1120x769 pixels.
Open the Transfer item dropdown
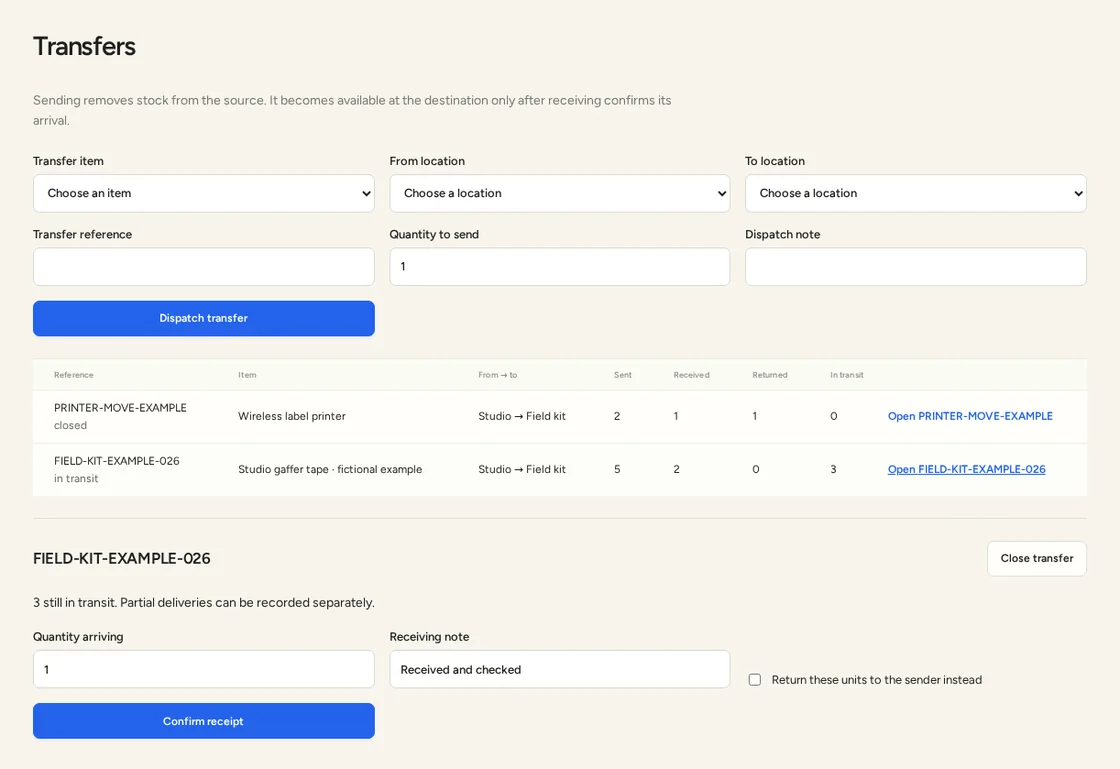204,193
